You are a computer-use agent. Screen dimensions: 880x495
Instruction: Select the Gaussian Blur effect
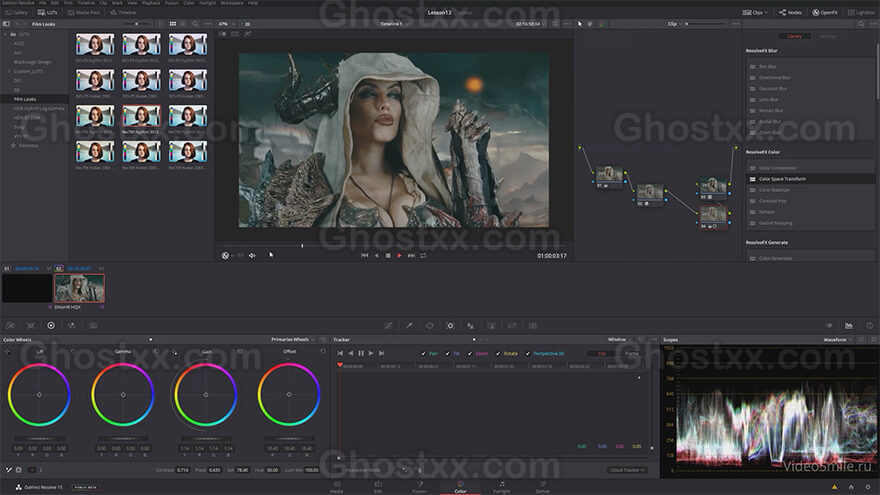810,89
